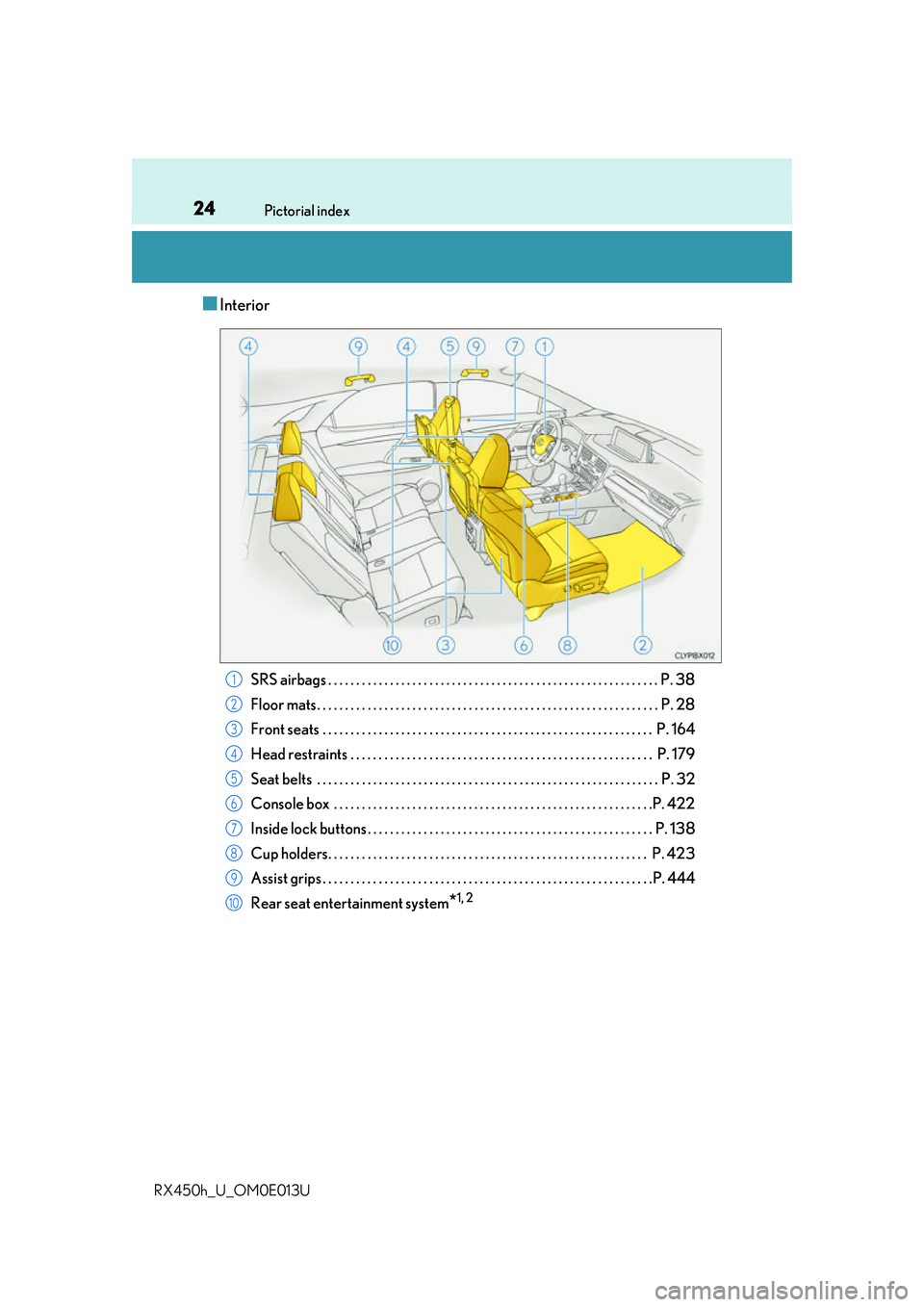Click page reference P. 423
924x1307 pixels.
point(674,854)
